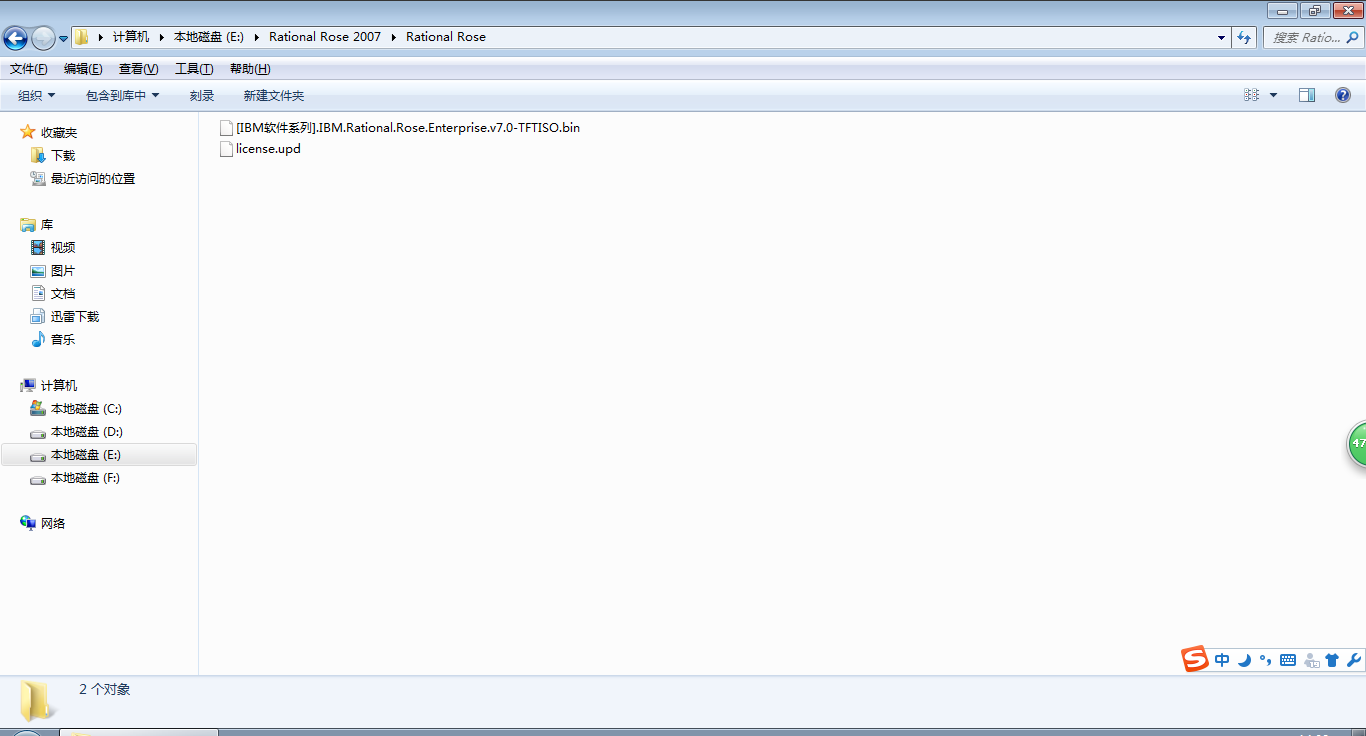Open the 音乐 library
1366x736 pixels.
(63, 339)
